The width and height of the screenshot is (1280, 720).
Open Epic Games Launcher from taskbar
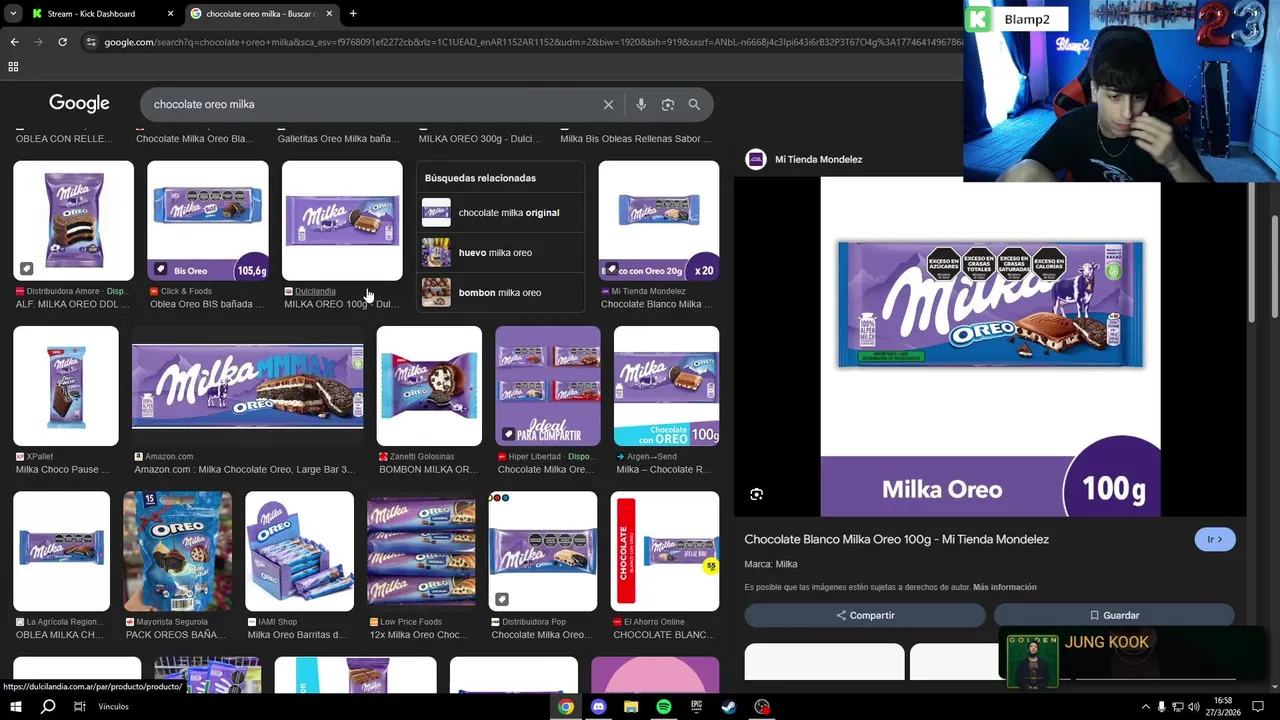click(697, 707)
